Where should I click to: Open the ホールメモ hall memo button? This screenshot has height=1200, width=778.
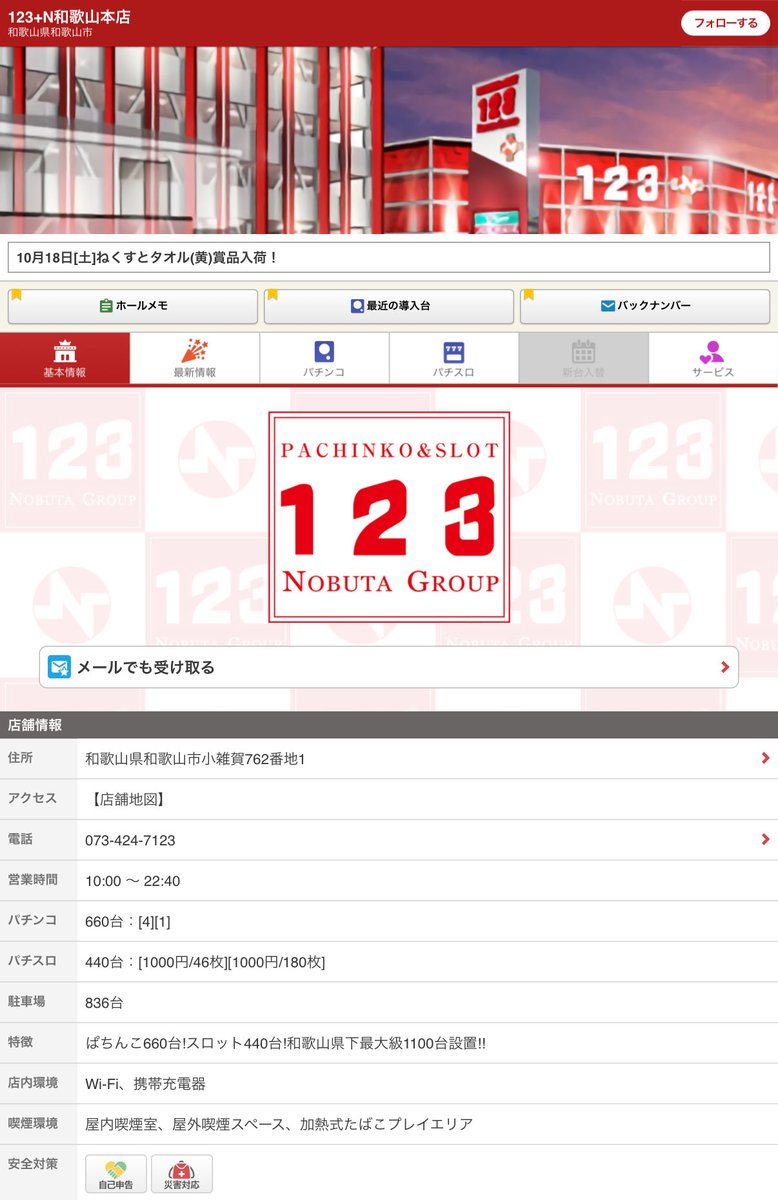point(133,306)
